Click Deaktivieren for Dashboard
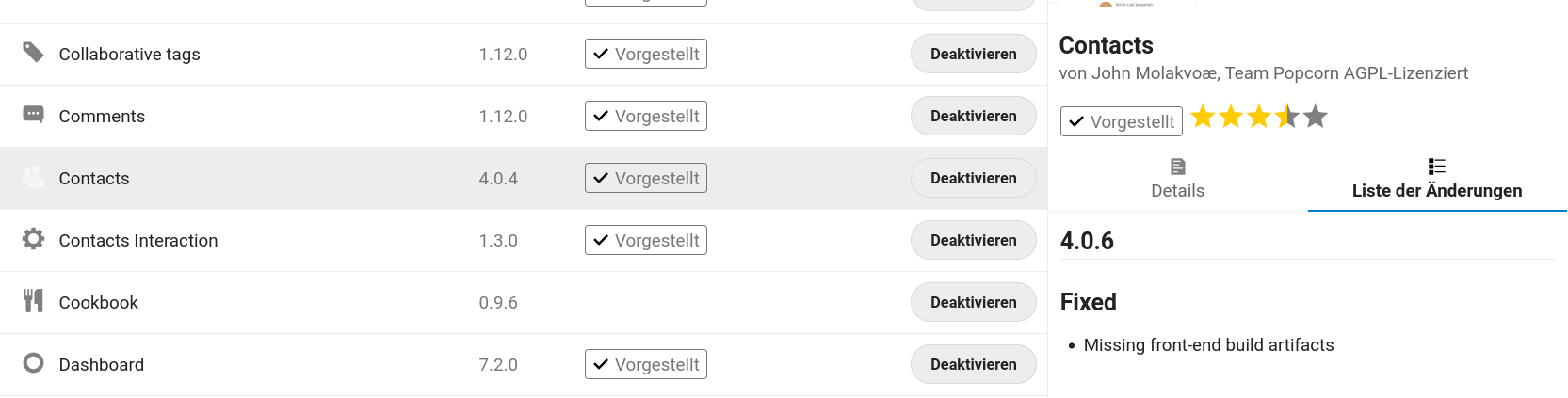 (973, 365)
